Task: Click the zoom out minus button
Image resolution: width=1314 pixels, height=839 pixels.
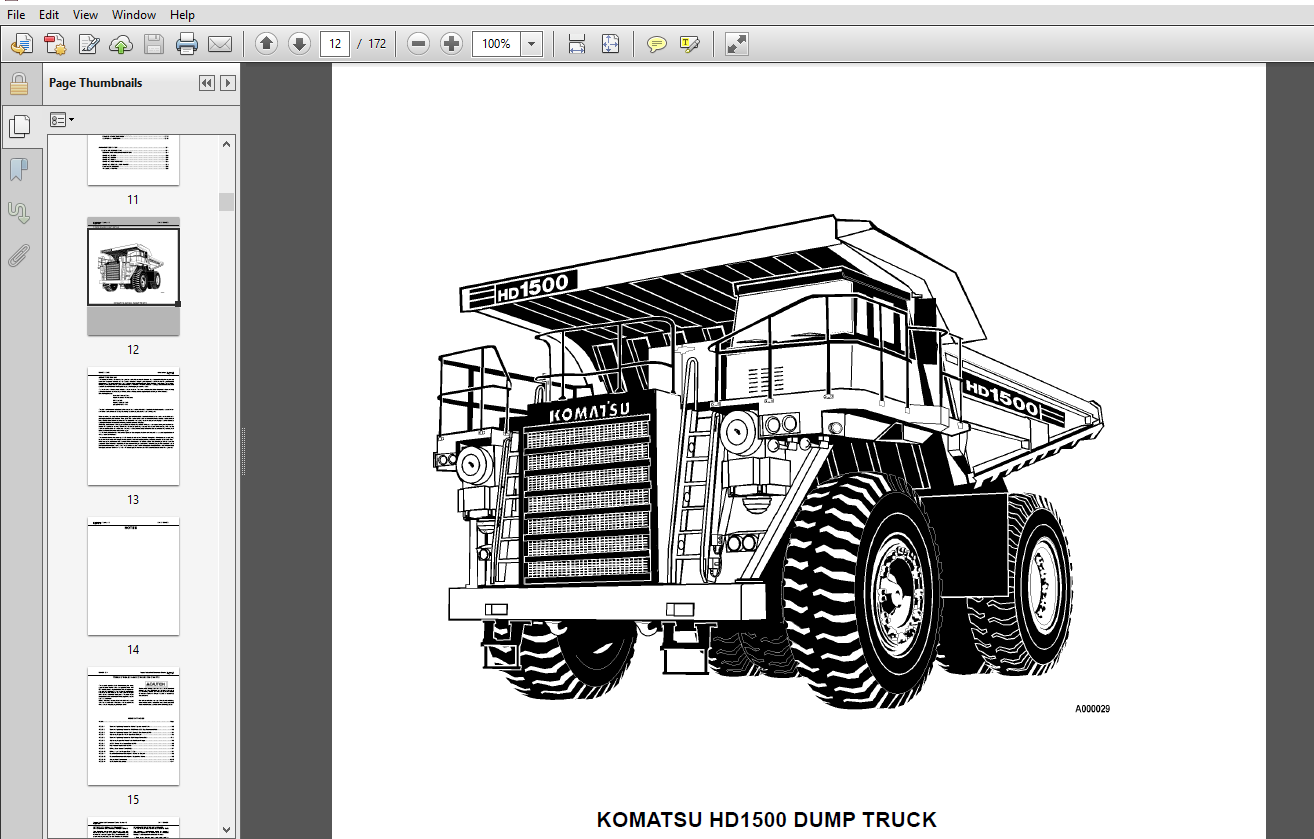Action: pos(419,44)
